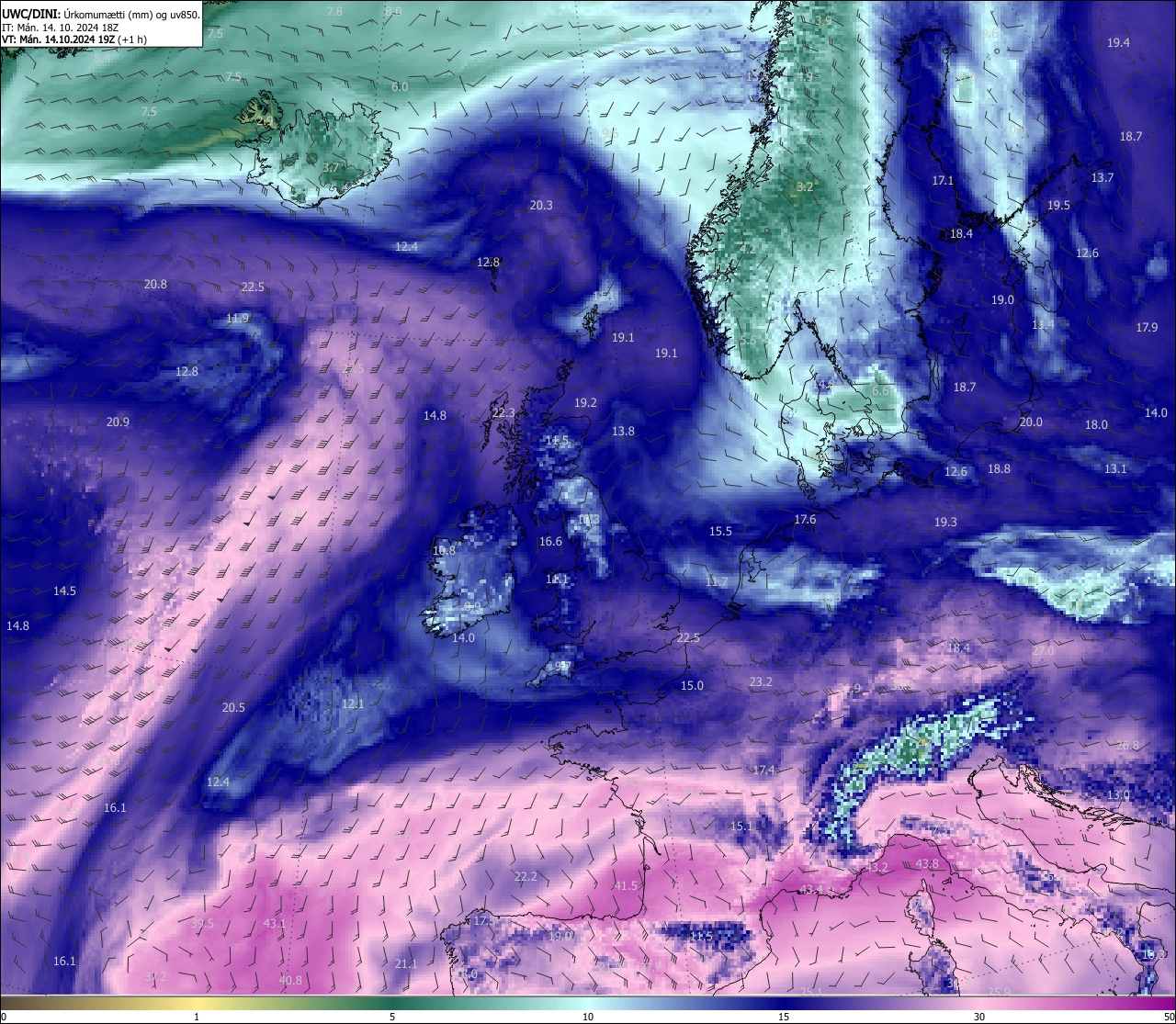This screenshot has height=1024, width=1176.
Task: Click the 17.6 value label
Action: [x=805, y=519]
